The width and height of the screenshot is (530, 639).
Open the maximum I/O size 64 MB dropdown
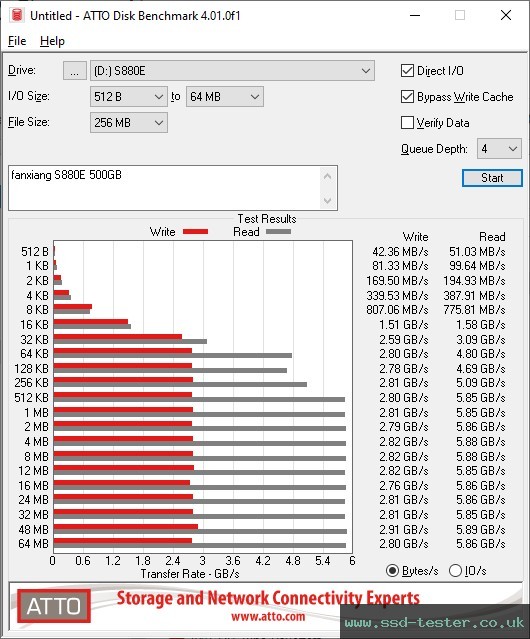click(224, 97)
